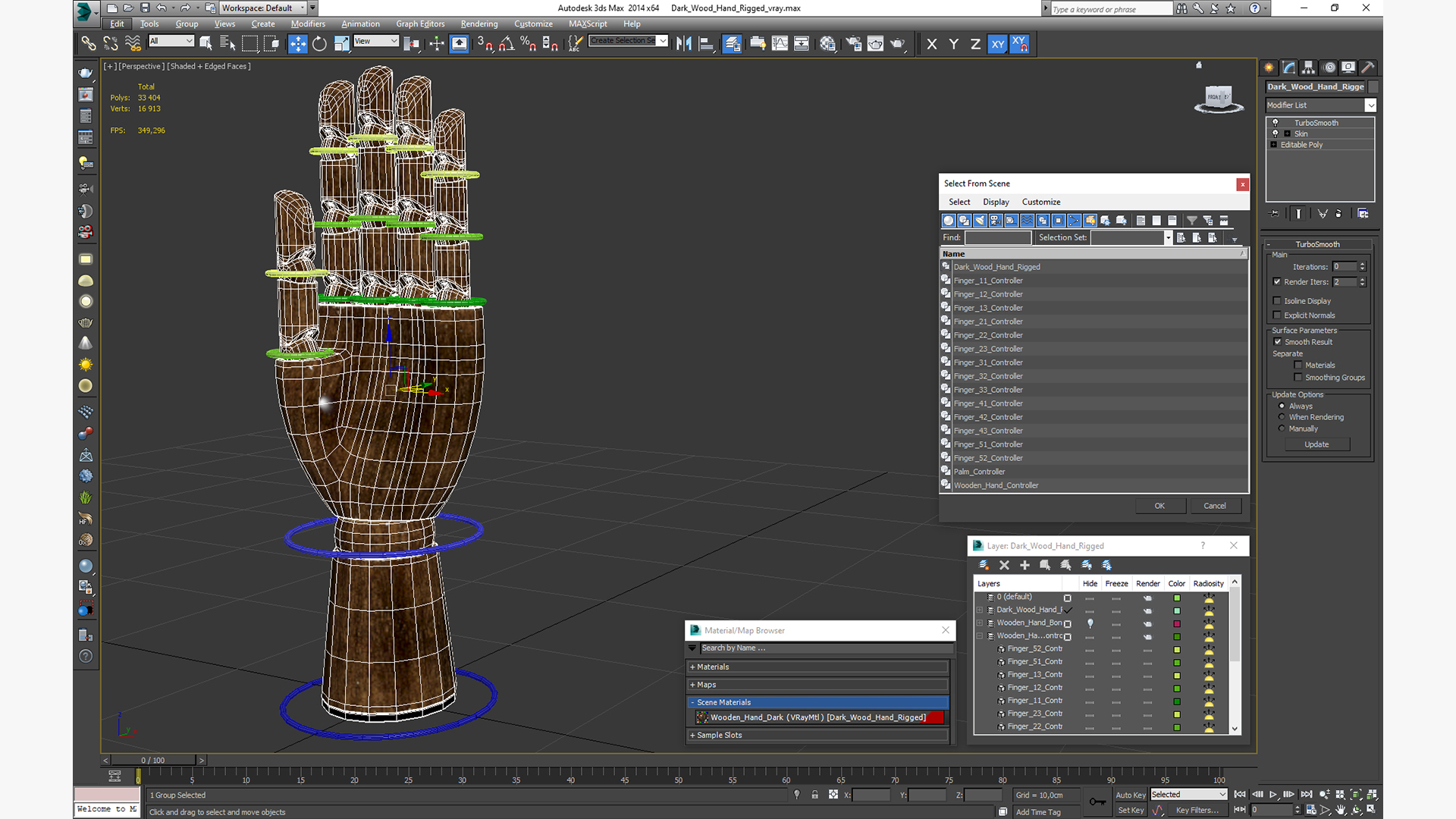The width and height of the screenshot is (1456, 819).
Task: Enable Isoline Display checkbox
Action: (x=1277, y=301)
